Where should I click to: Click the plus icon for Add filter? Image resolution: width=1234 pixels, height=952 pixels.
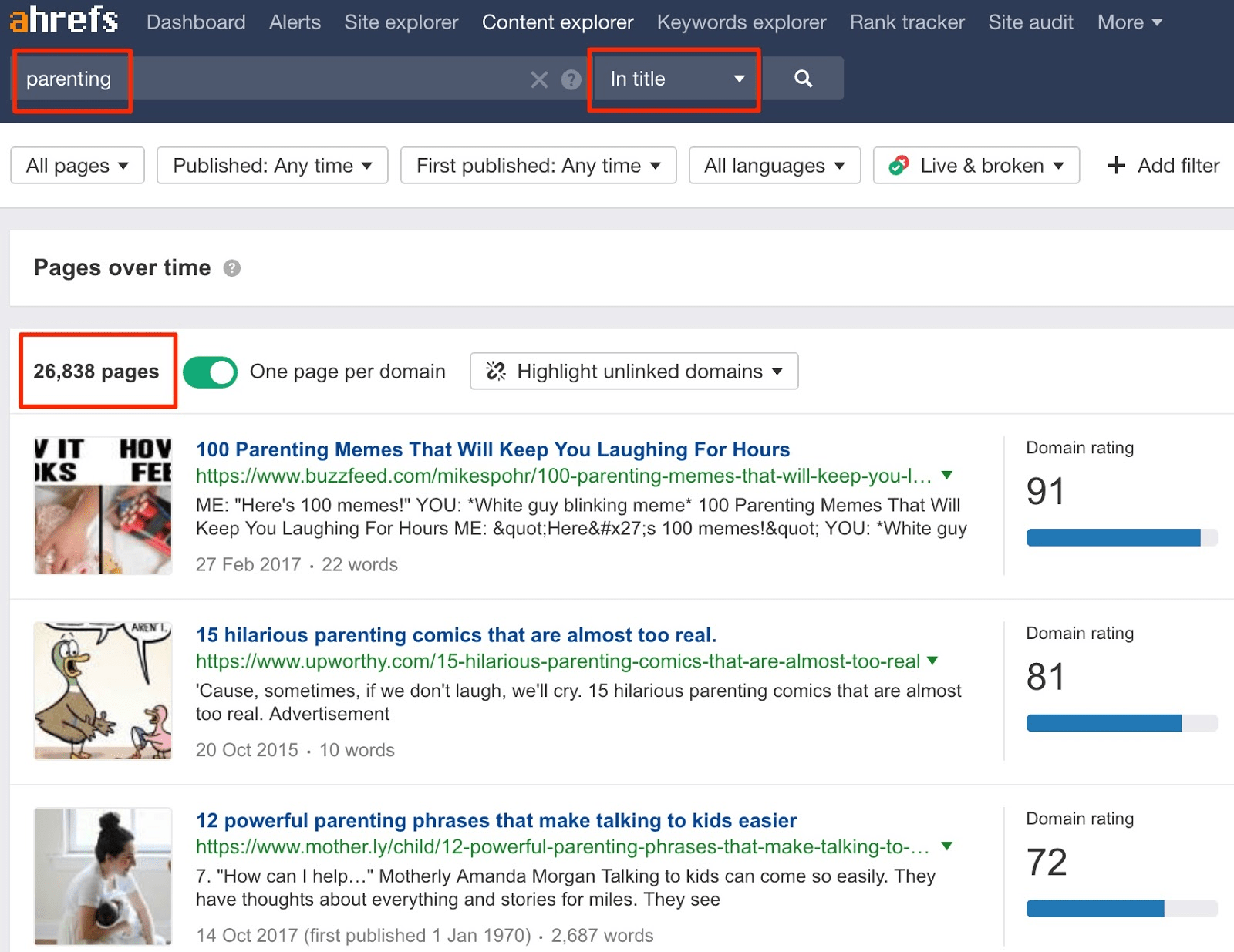(x=1115, y=166)
